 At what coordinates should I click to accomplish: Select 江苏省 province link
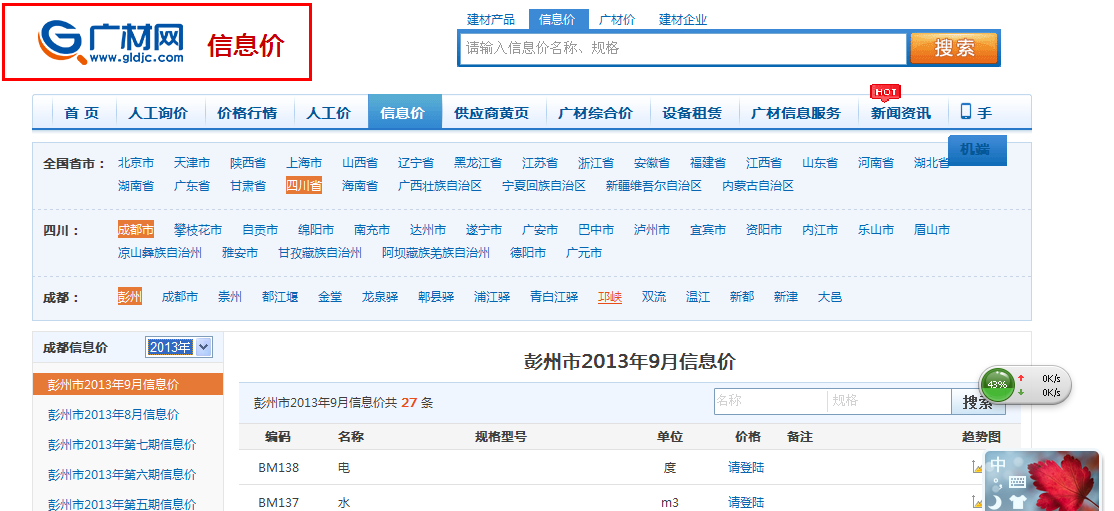tap(540, 163)
